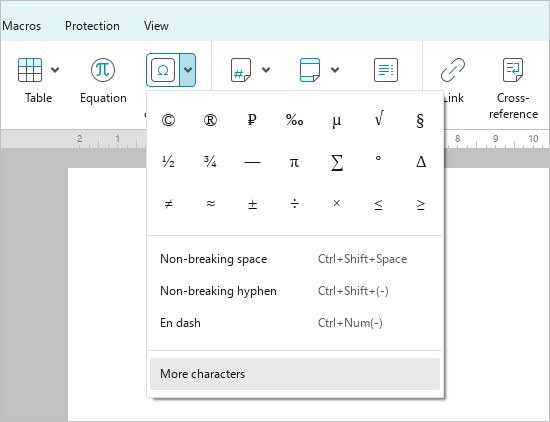Expand the Table dropdown arrow
Viewport: 550px width, 422px height.
tap(55, 70)
